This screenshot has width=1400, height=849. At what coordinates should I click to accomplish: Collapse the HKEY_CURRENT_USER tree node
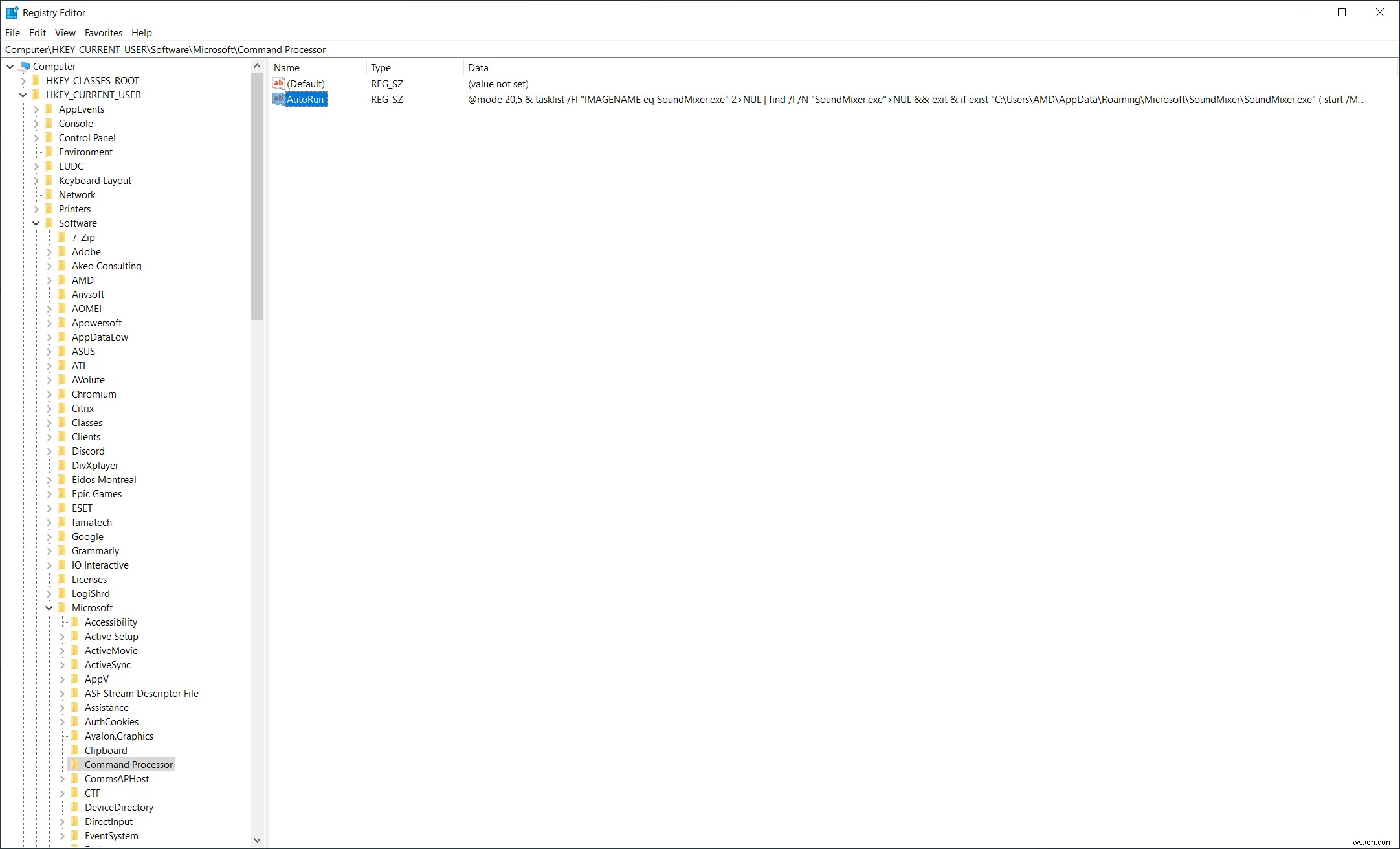22,94
